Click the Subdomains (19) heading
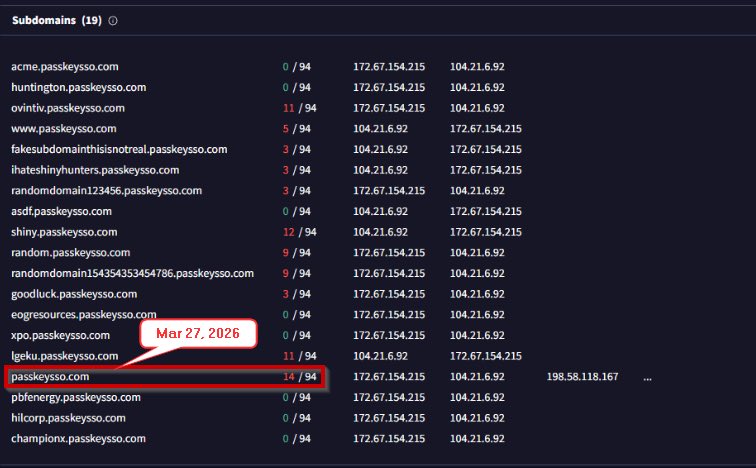This screenshot has width=756, height=468. point(57,20)
